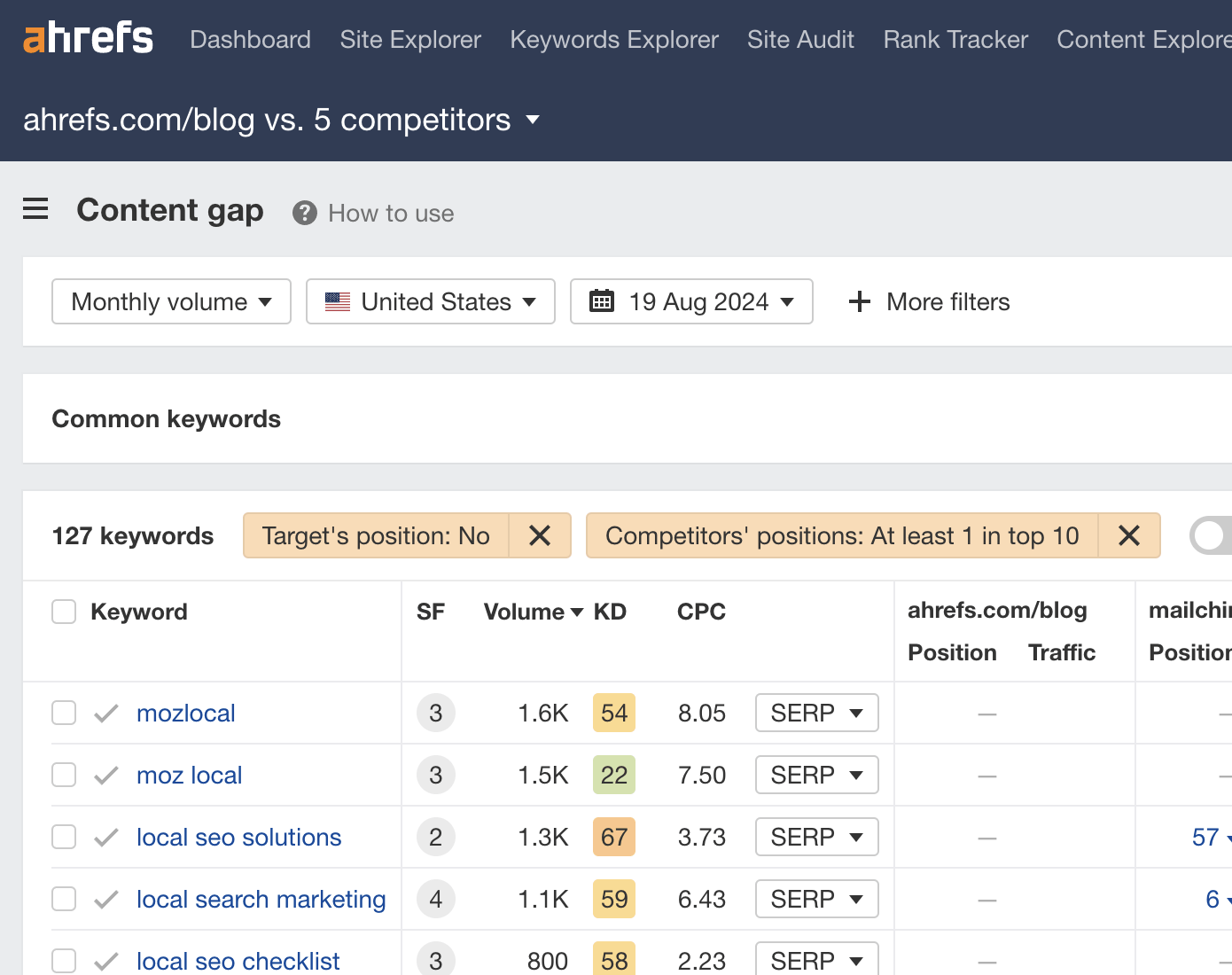Open the hamburger navigation menu
This screenshot has height=975, width=1232.
tap(35, 209)
